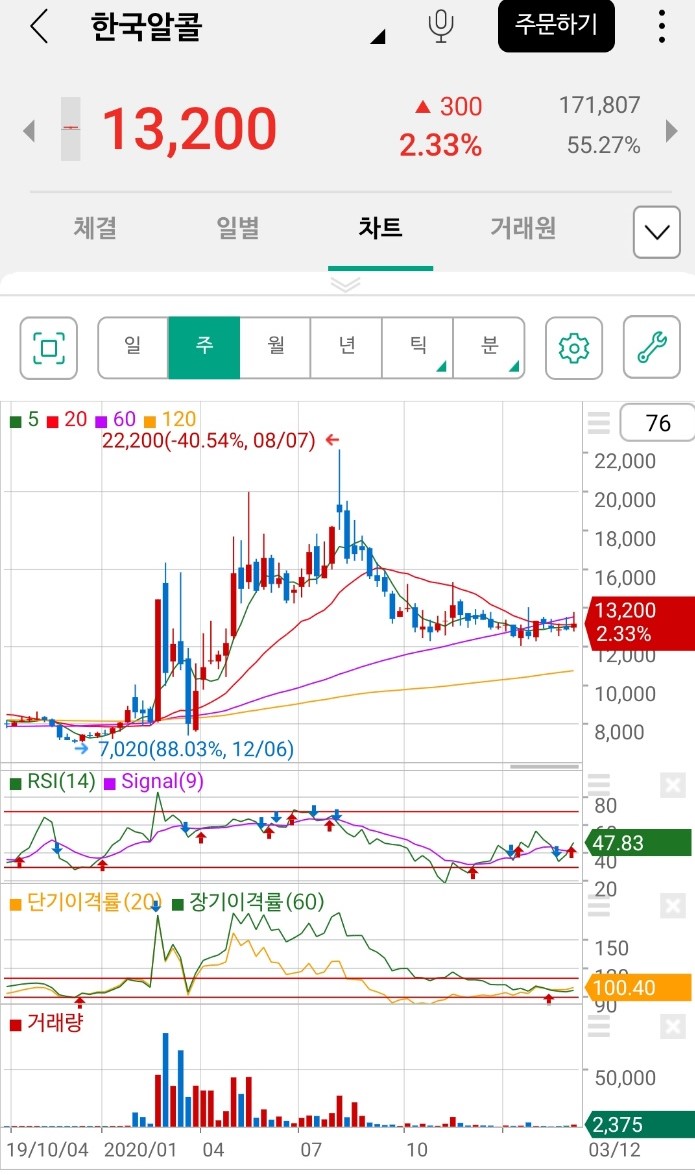The height and width of the screenshot is (1175, 695).
Task: Switch to the 차트 tab
Action: click(380, 227)
